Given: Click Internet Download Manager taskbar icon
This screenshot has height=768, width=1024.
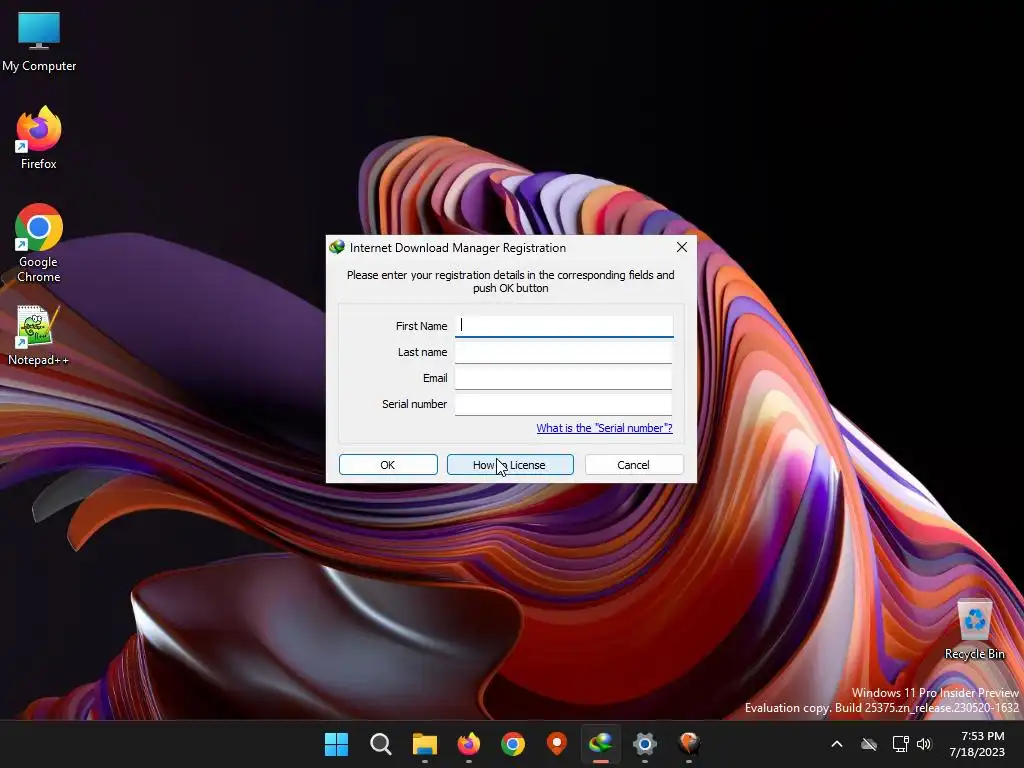Looking at the screenshot, I should coord(600,744).
